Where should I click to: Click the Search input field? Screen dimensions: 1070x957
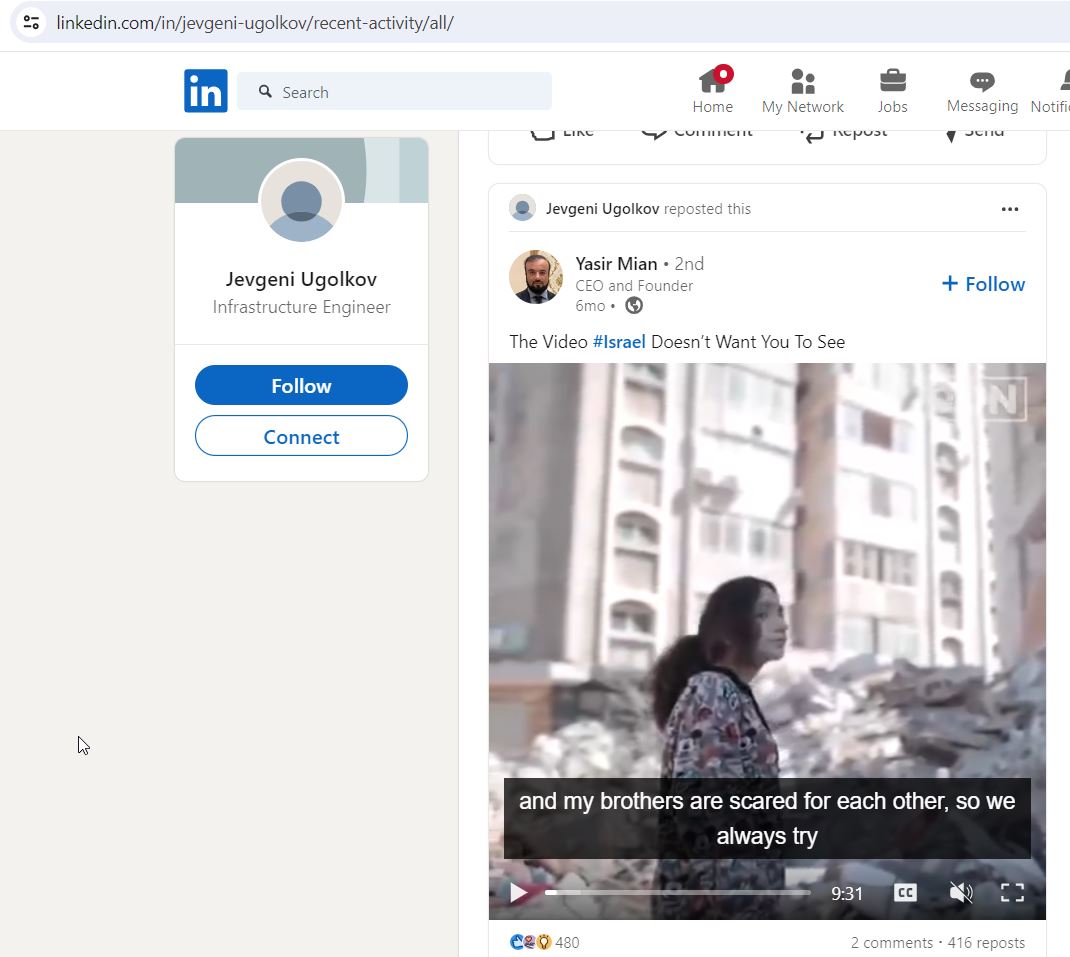pyautogui.click(x=394, y=91)
